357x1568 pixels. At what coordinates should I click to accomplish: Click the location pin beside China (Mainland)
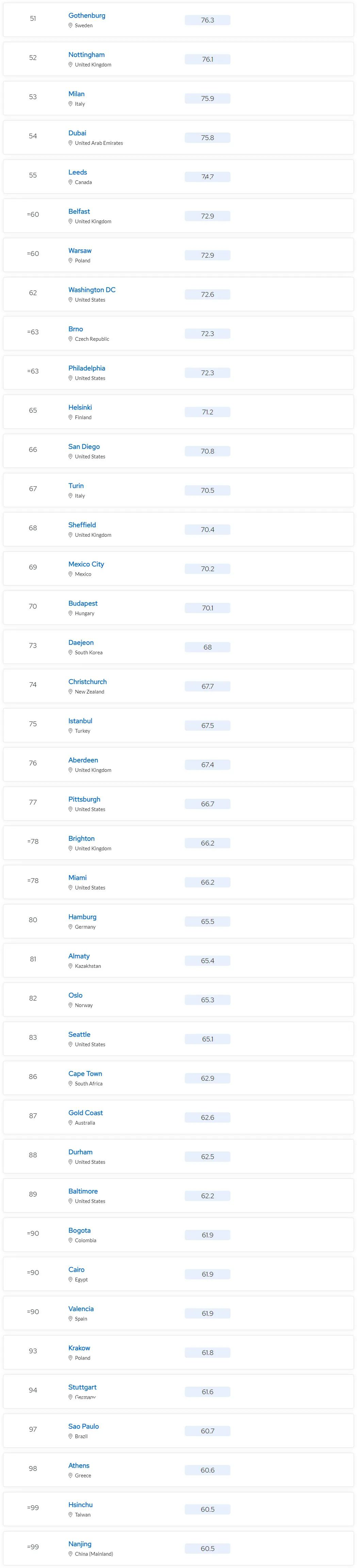70,1553
